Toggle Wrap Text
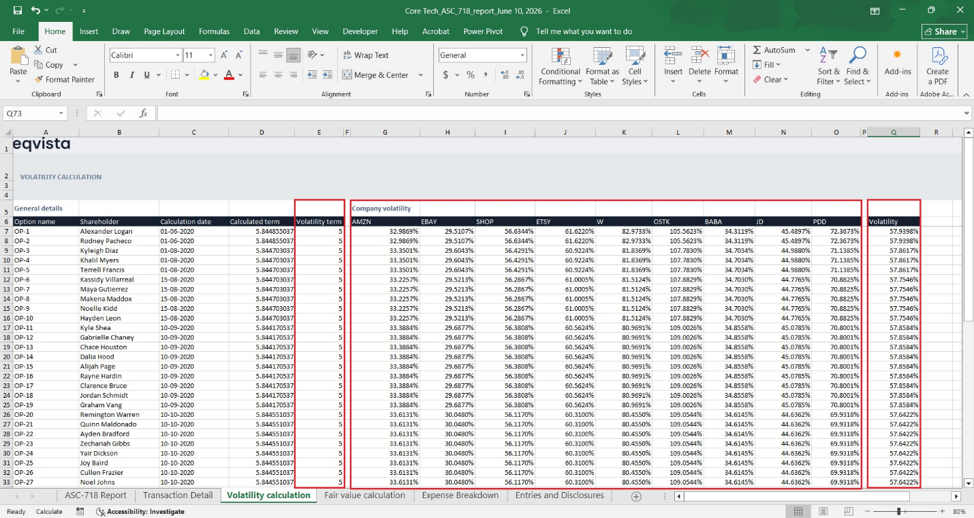The image size is (974, 518). click(366, 55)
